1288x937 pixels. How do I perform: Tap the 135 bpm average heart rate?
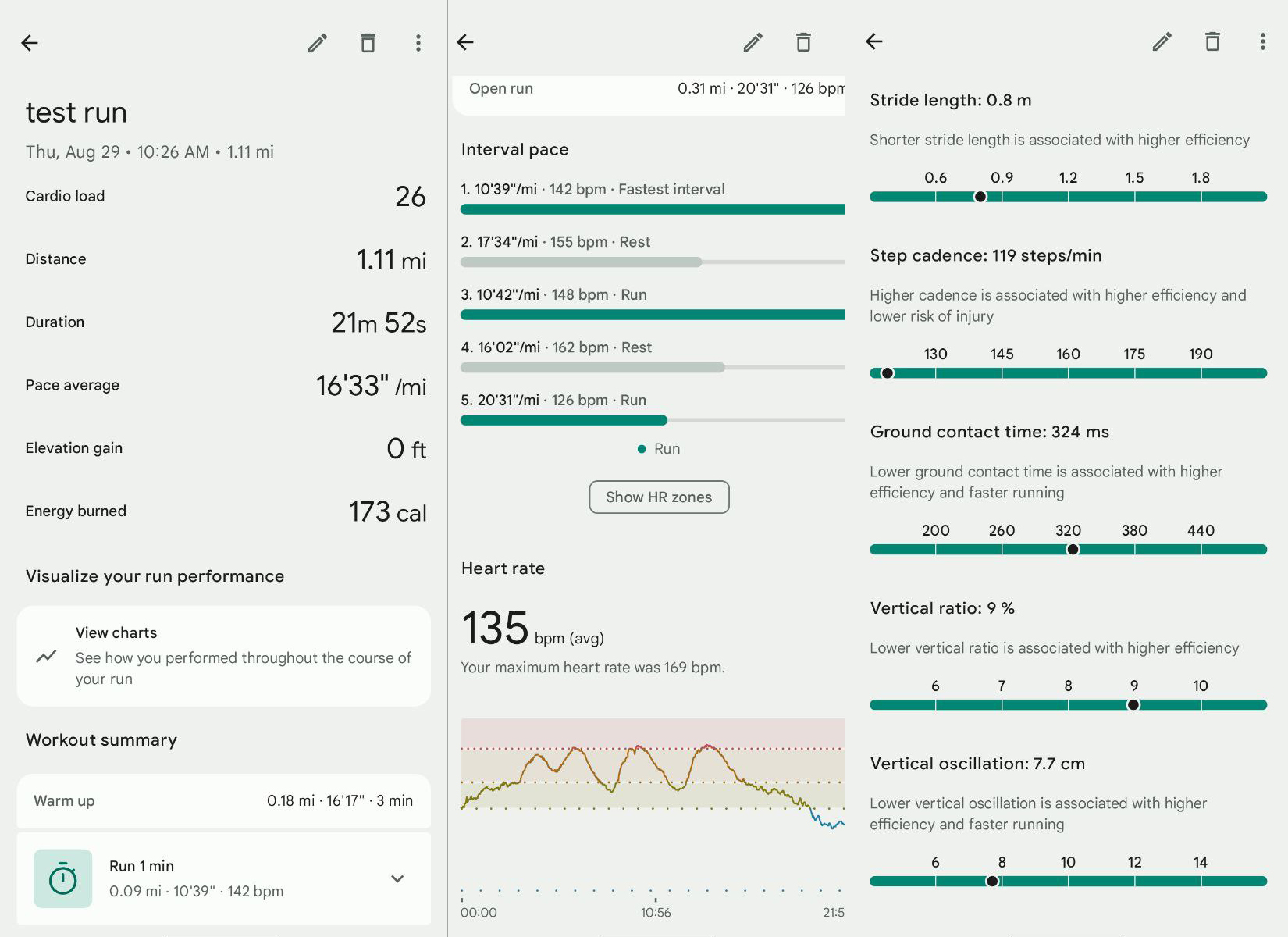532,629
